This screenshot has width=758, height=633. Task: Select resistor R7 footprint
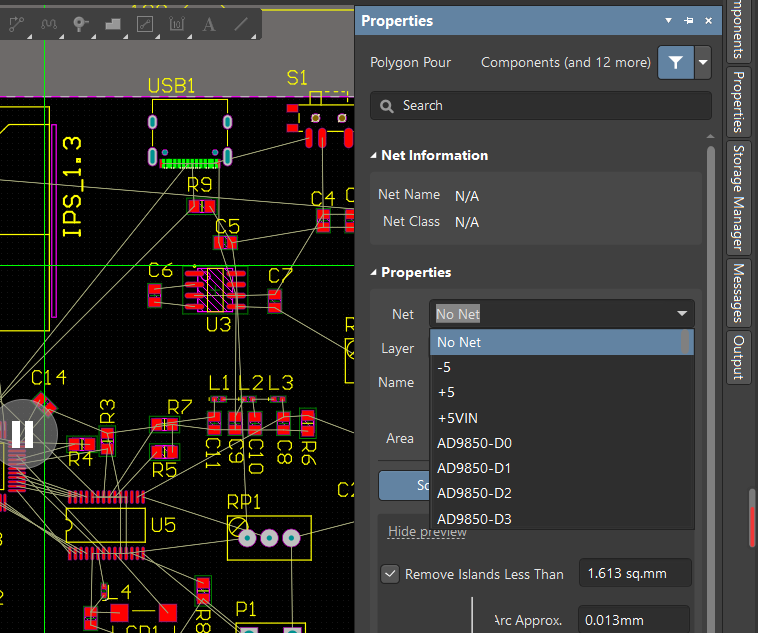(x=164, y=424)
